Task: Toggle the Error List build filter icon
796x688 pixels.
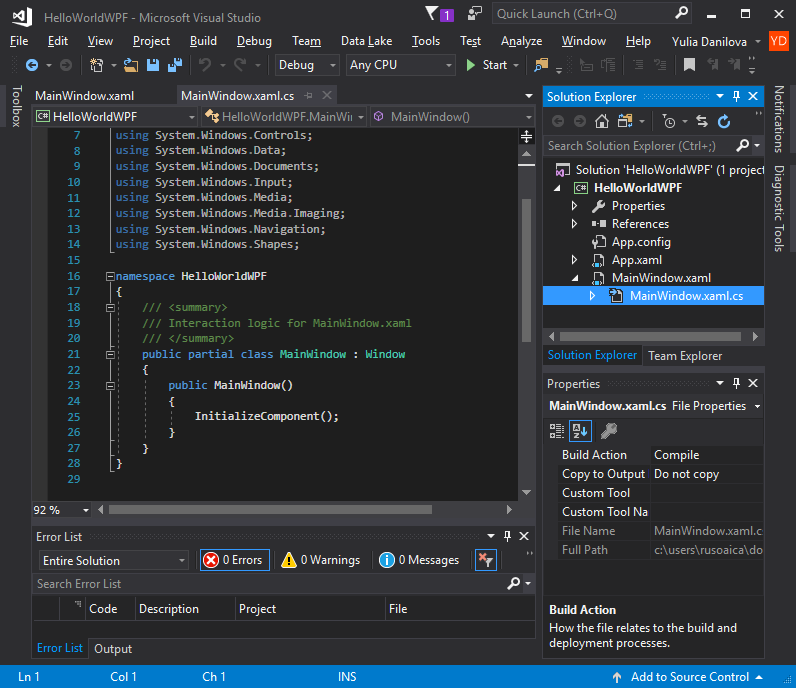Action: tap(485, 560)
